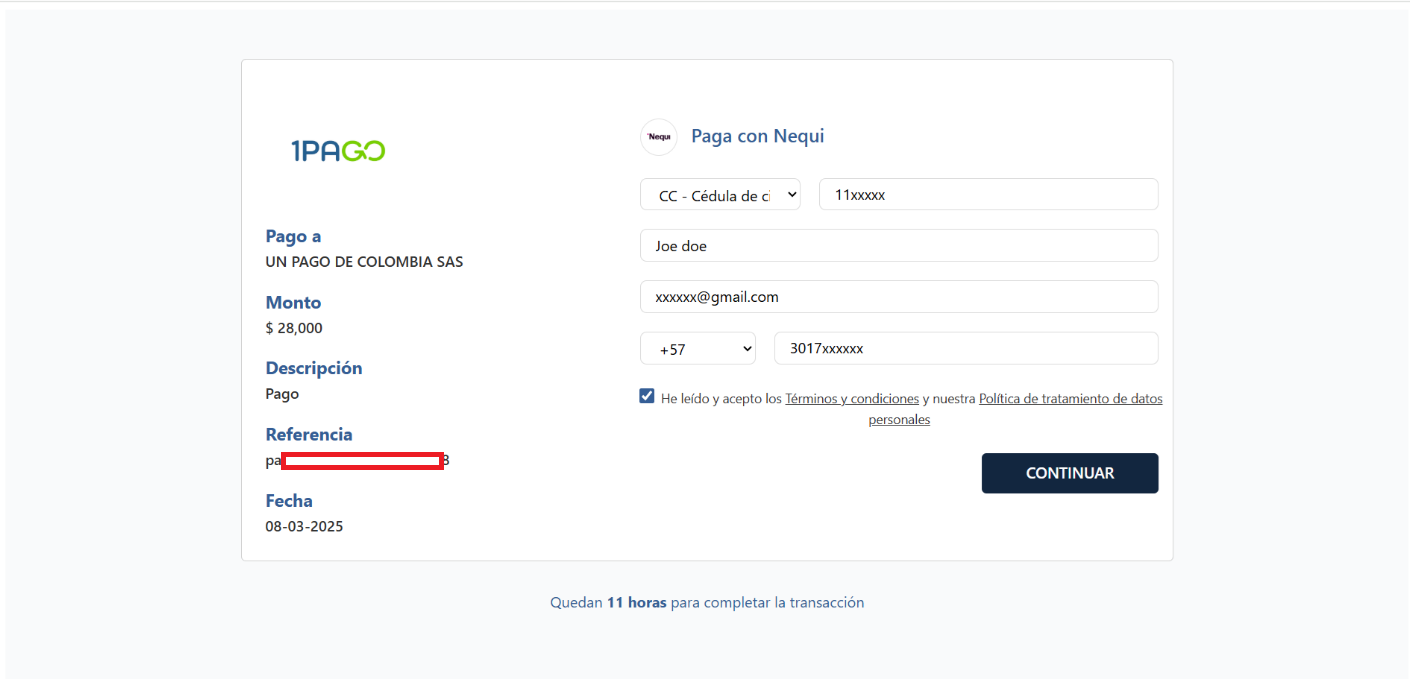The height and width of the screenshot is (679, 1410).
Task: Focus the document number field 11xxxxx
Action: tap(988, 195)
